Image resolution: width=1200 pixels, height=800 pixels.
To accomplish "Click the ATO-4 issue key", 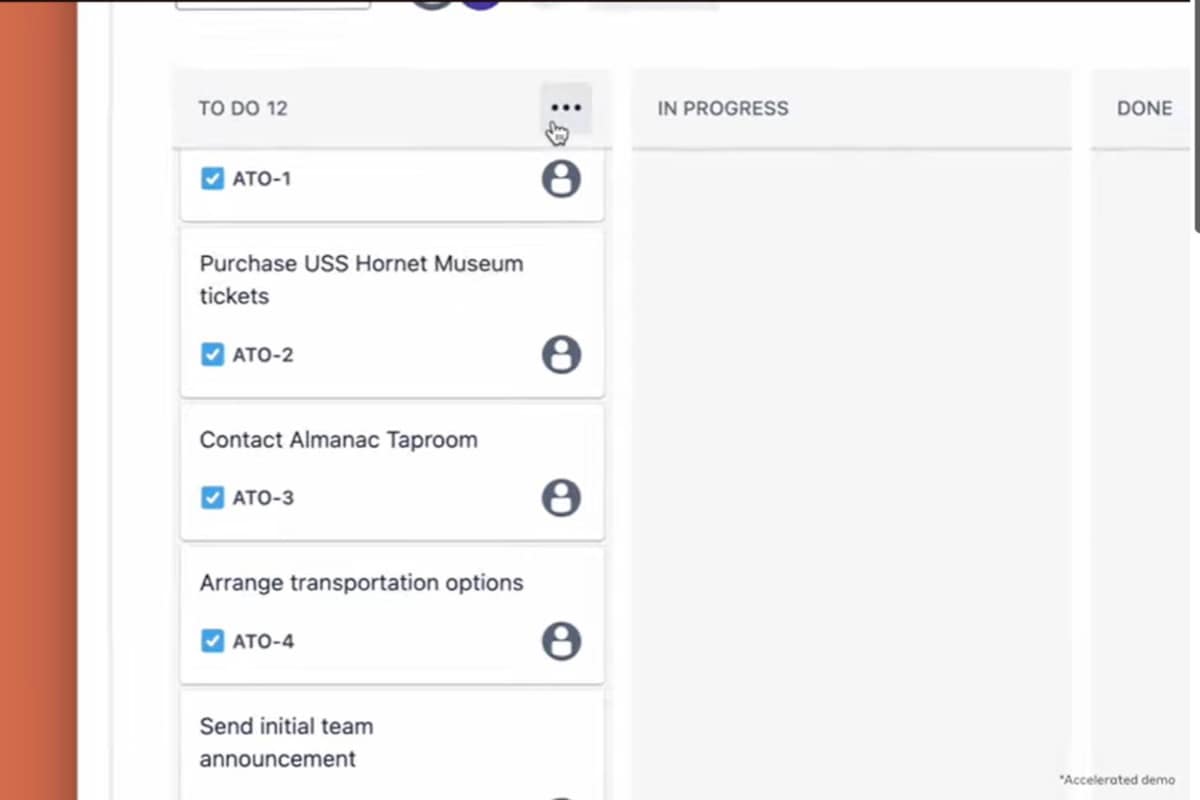I will [263, 641].
